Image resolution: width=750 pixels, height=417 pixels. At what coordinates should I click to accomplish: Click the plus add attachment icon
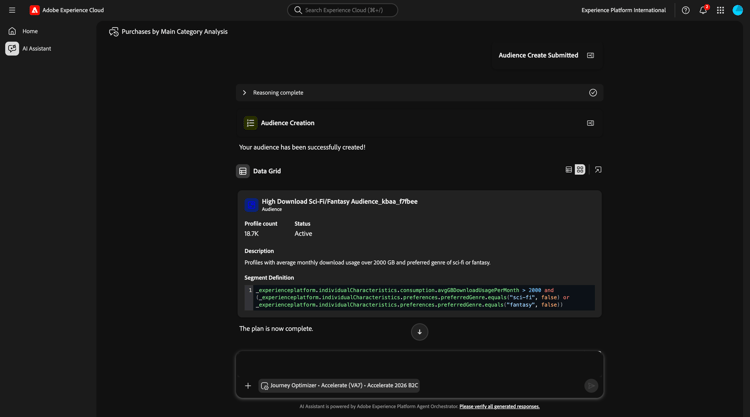tap(248, 385)
